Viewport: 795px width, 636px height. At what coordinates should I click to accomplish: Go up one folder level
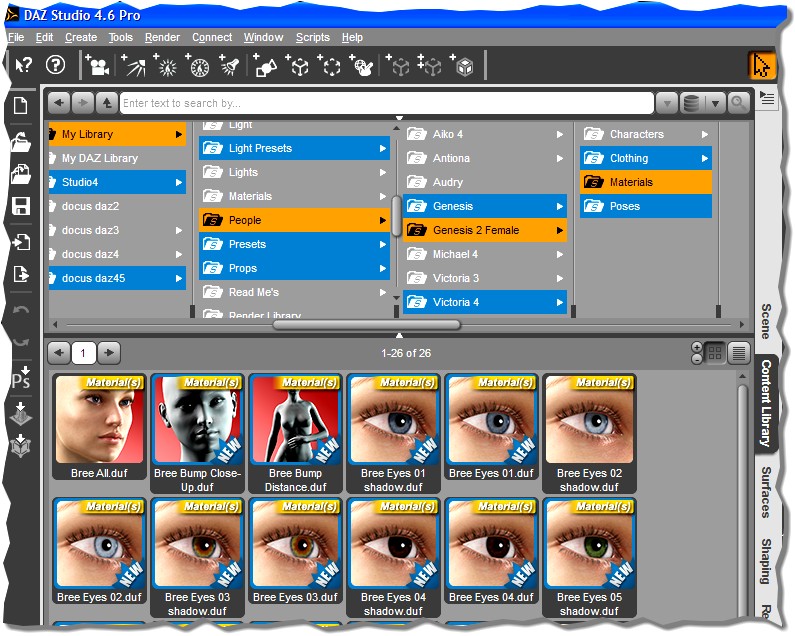pyautogui.click(x=106, y=103)
